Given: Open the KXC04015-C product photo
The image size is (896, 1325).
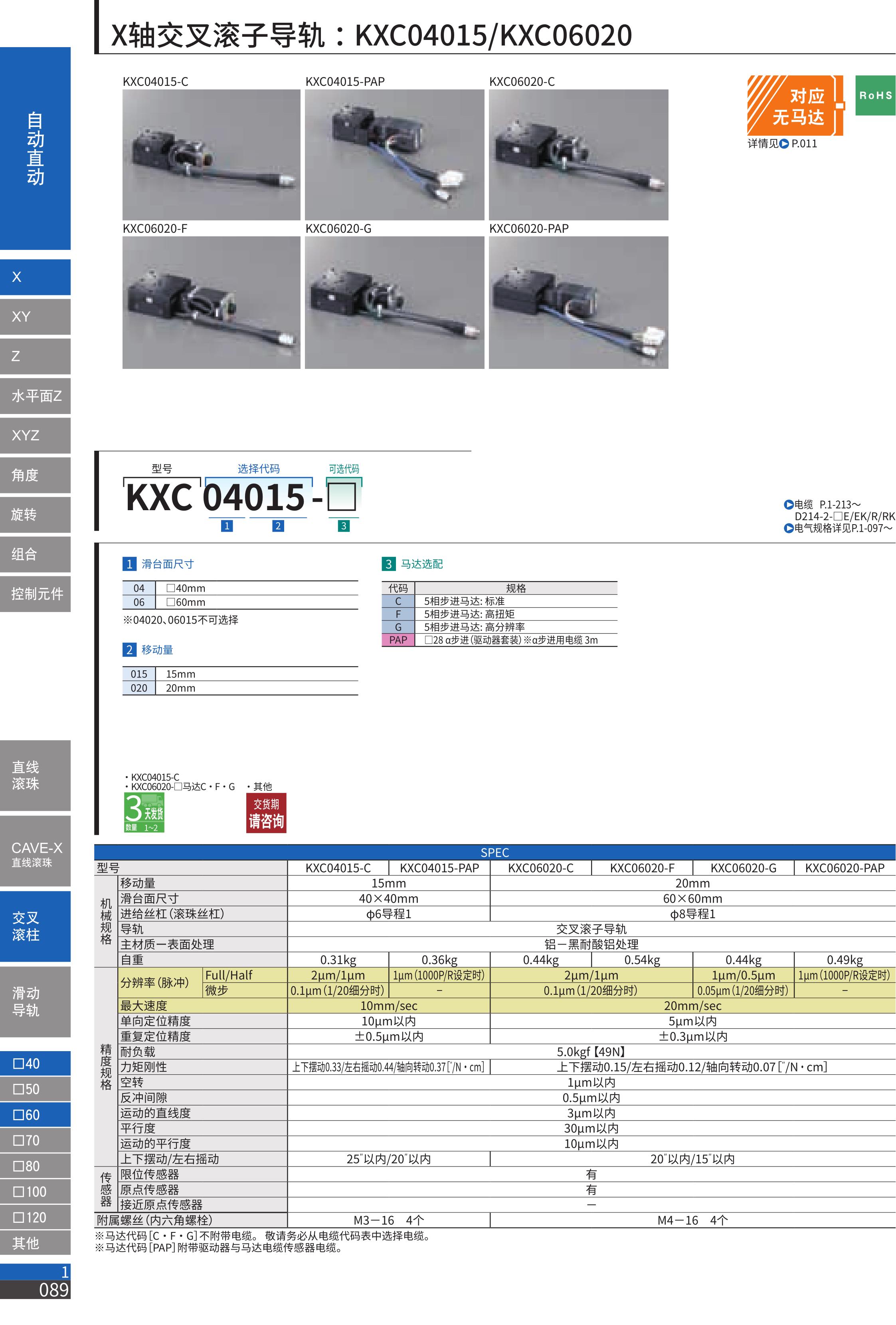Looking at the screenshot, I should click(211, 154).
